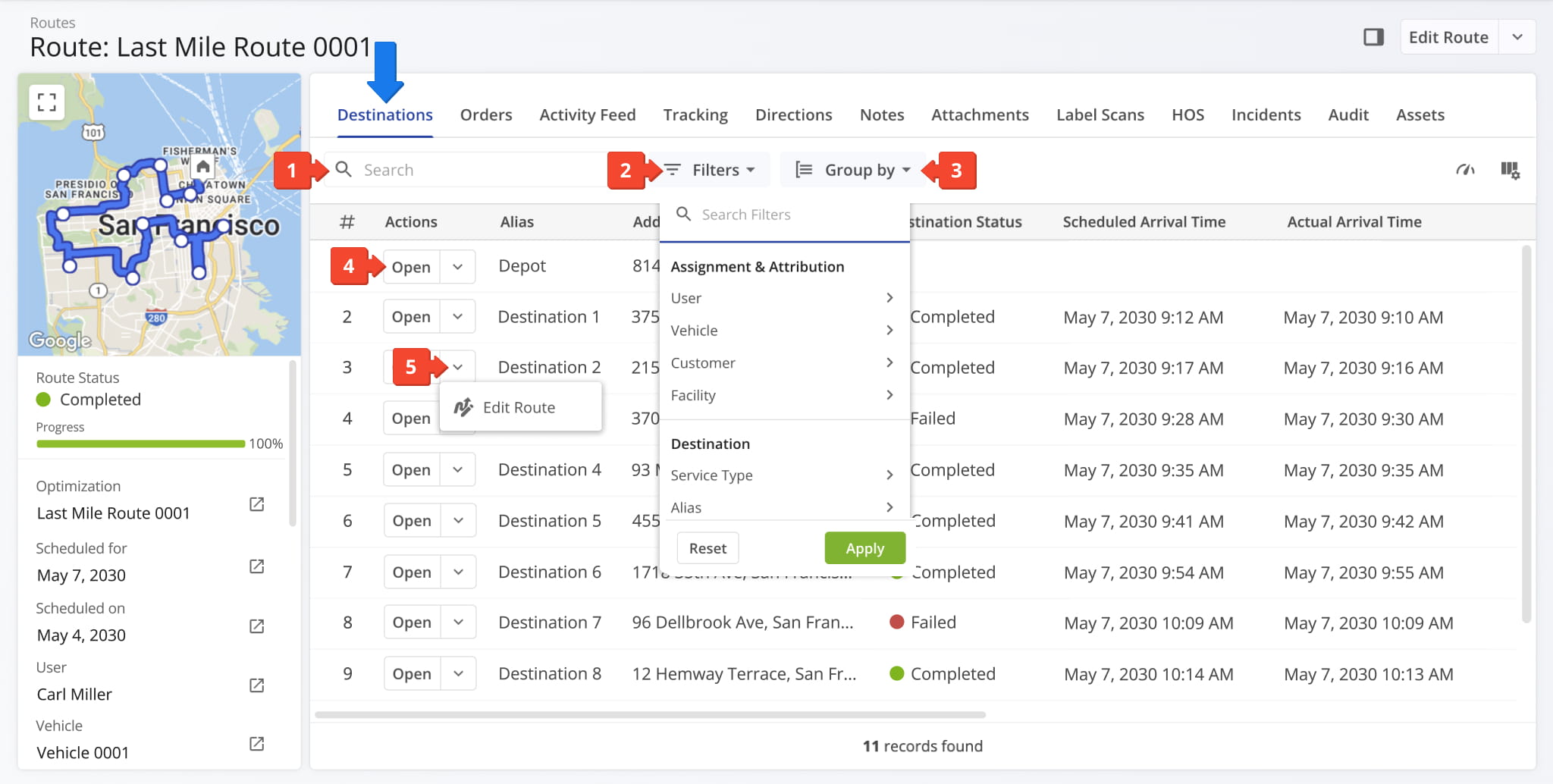The image size is (1553, 784).
Task: Click the Search Filters magnifier icon
Action: [683, 214]
